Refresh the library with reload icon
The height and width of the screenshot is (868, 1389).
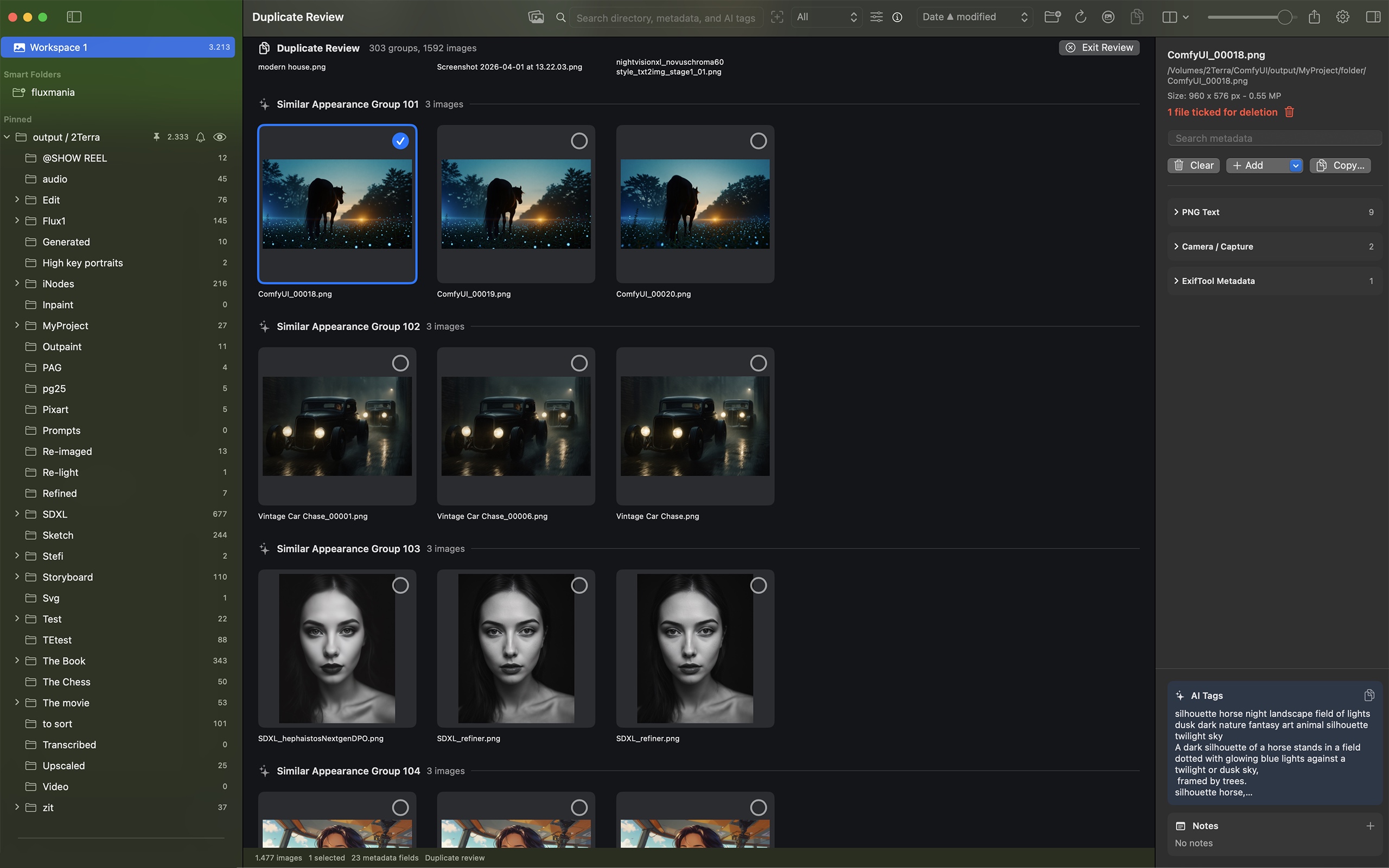click(x=1080, y=17)
